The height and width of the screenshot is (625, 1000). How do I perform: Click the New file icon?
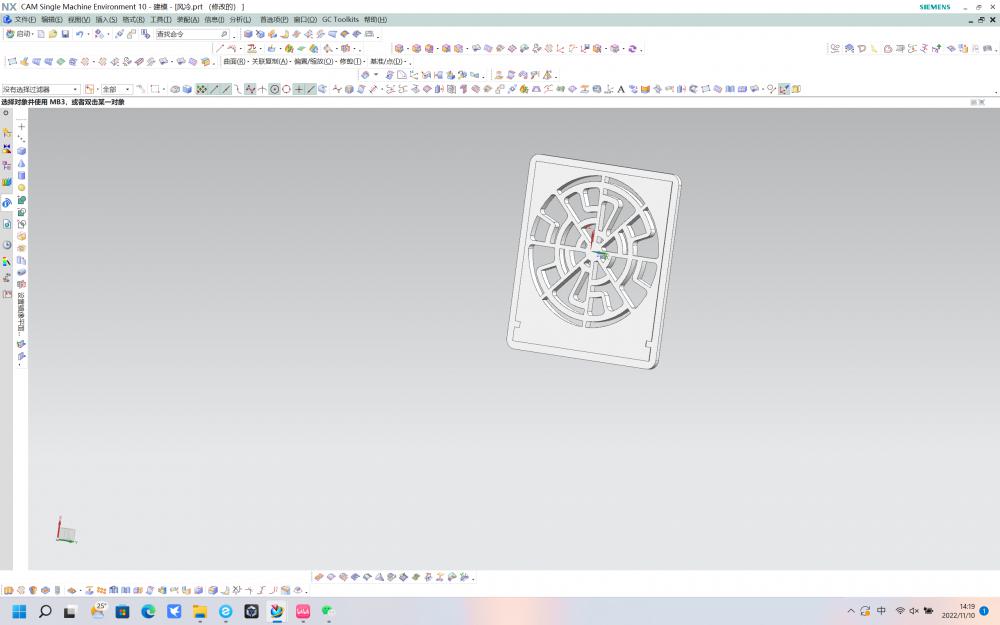tap(41, 34)
